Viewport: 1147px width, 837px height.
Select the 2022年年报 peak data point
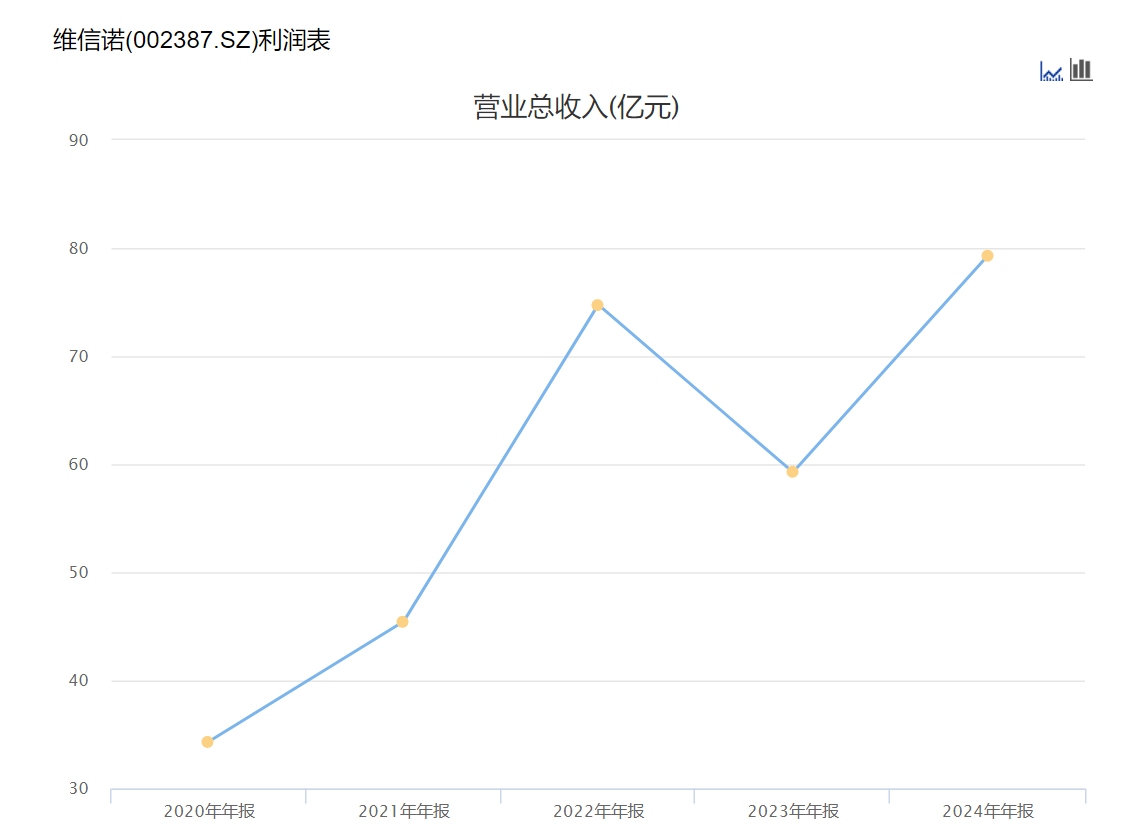[x=597, y=304]
